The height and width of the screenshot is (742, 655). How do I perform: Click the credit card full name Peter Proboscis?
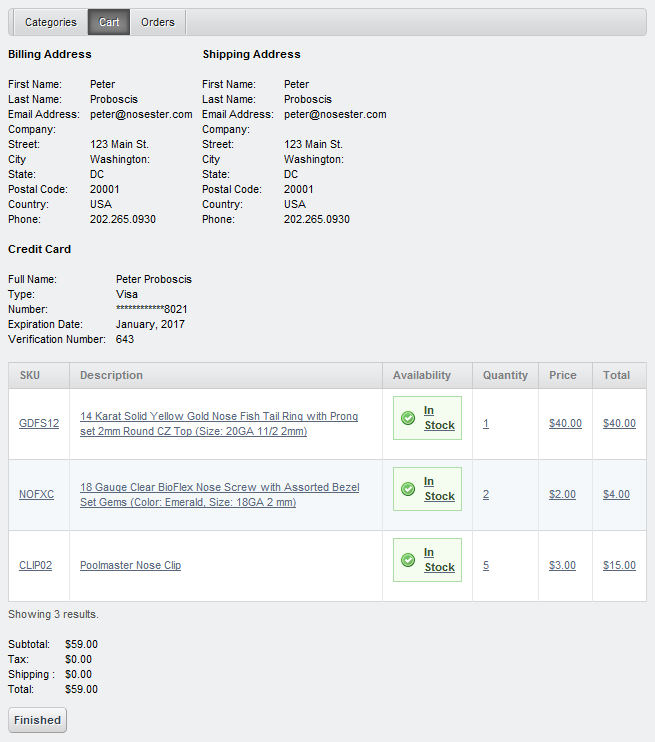(154, 279)
